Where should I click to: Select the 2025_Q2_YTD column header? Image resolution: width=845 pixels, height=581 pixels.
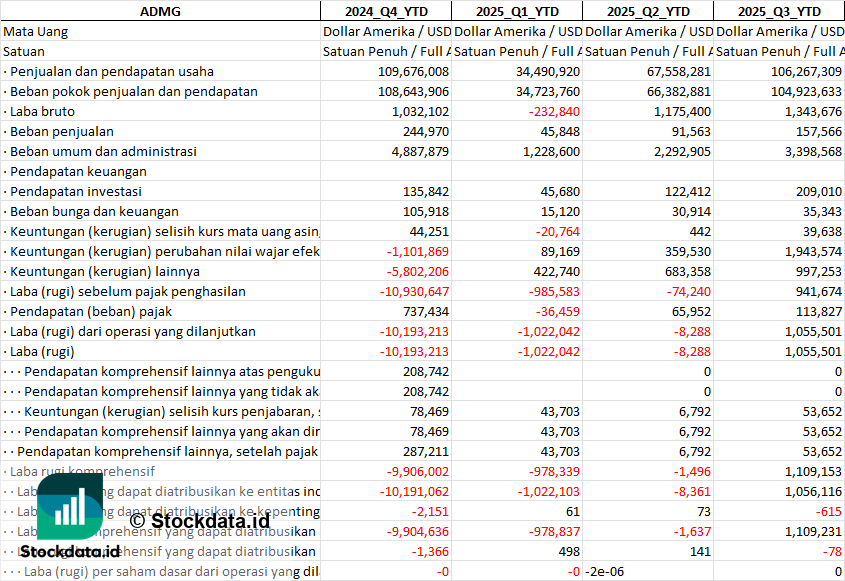tap(648, 11)
